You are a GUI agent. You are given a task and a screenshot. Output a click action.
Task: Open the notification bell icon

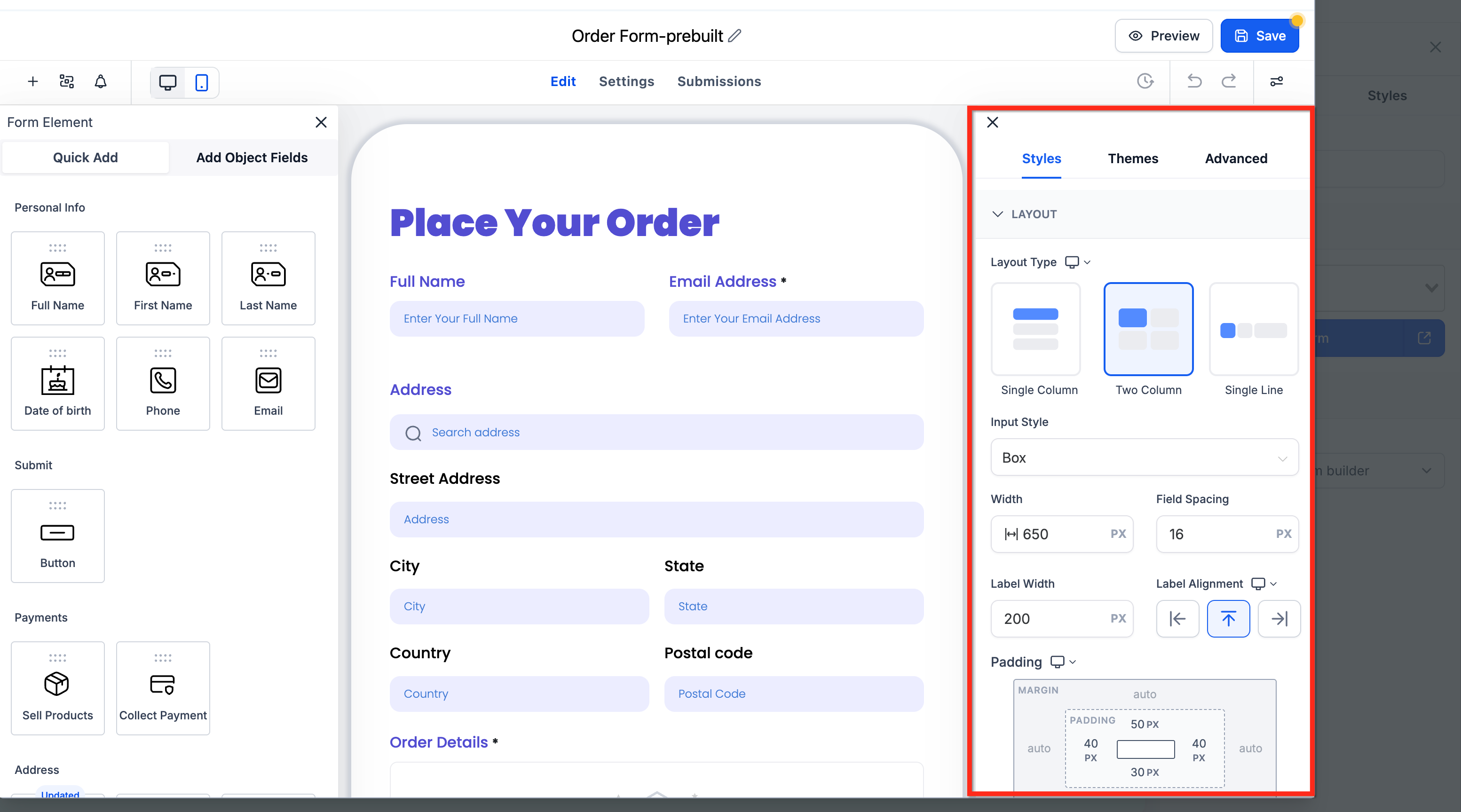click(100, 82)
